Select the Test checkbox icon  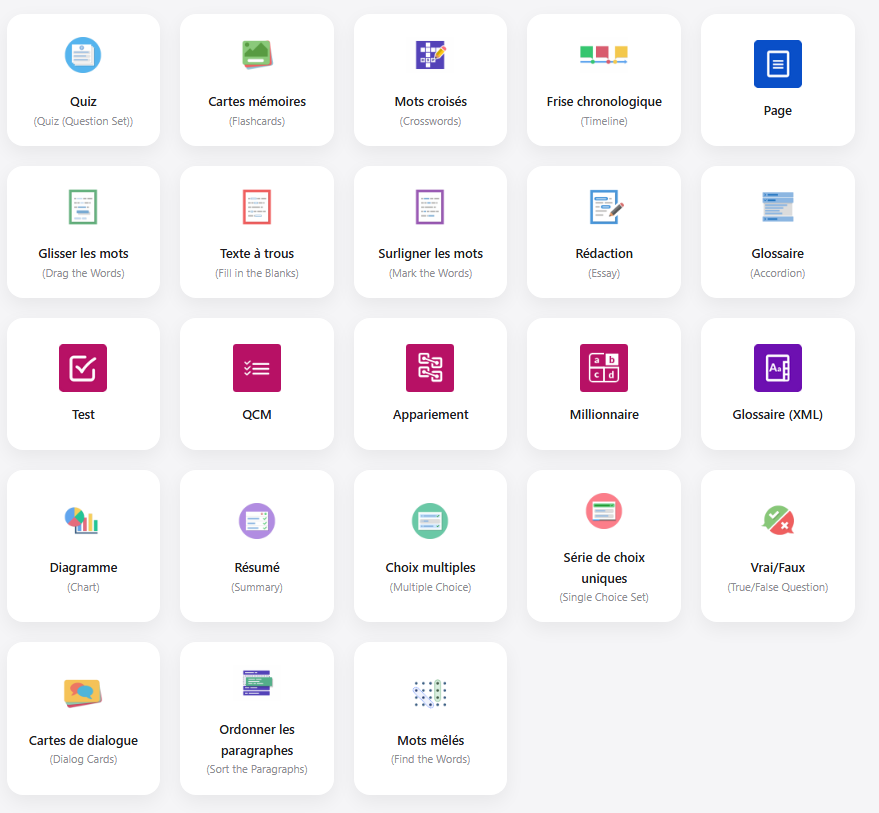point(83,368)
